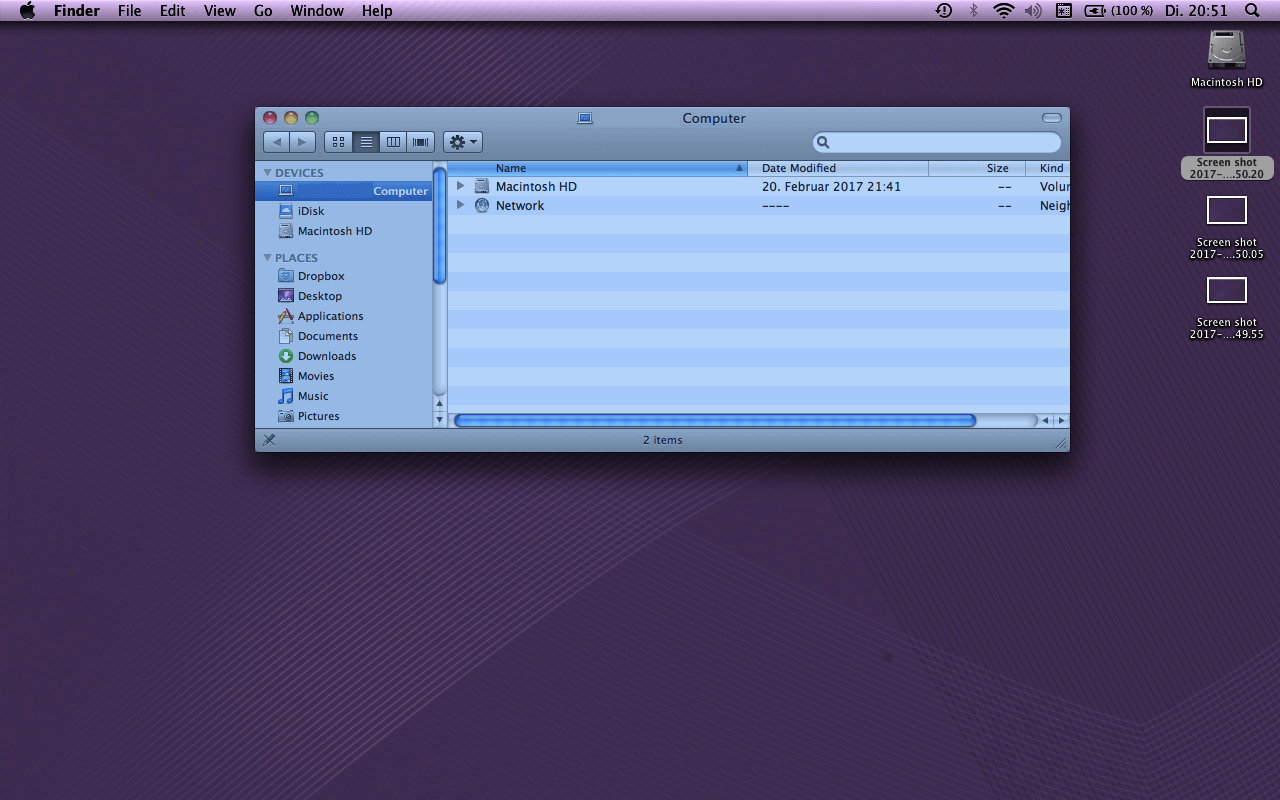This screenshot has height=800, width=1280.
Task: Click the Back navigation button
Action: [x=277, y=141]
